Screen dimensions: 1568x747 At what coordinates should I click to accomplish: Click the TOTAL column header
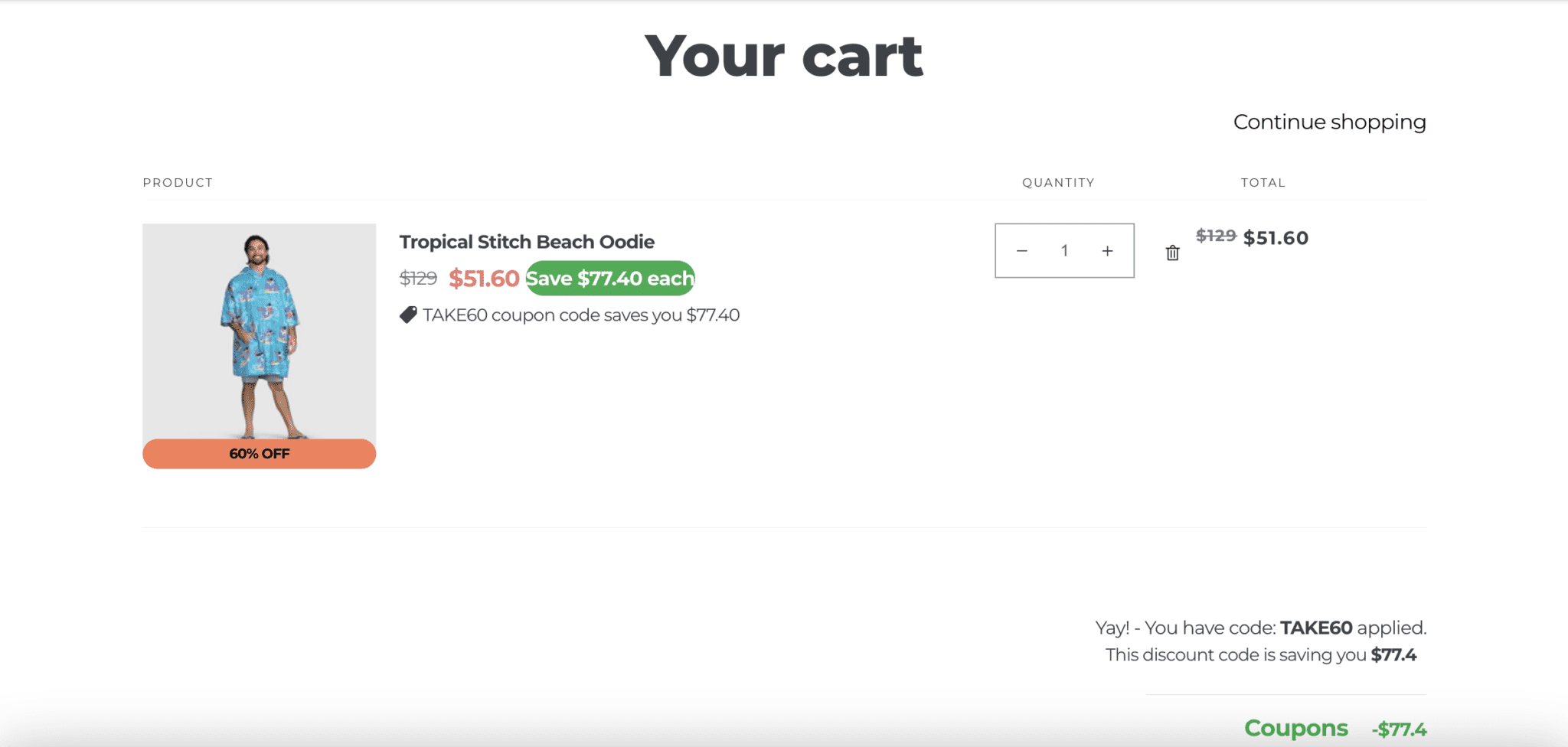[1263, 182]
